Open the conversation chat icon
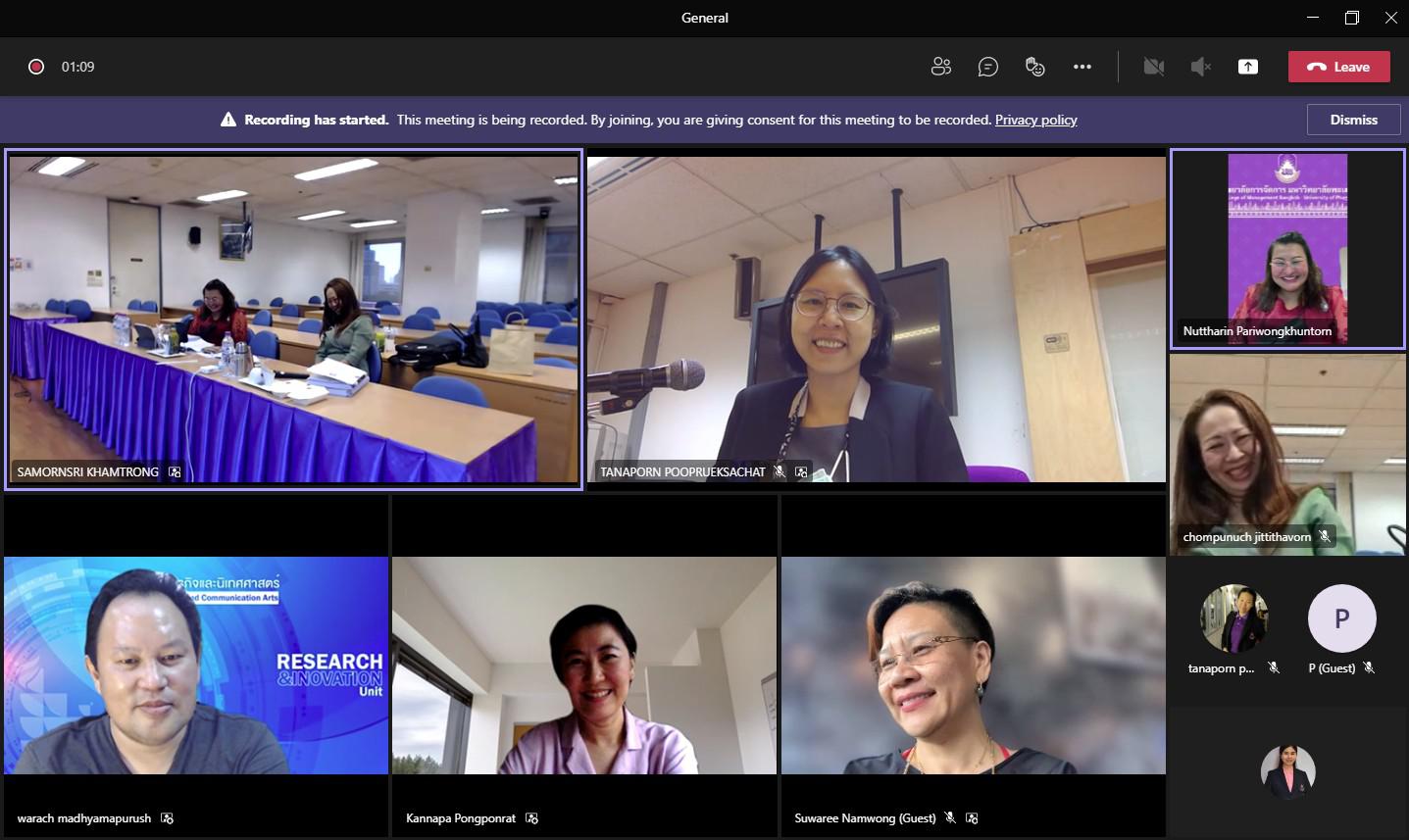Viewport: 1409px width, 840px height. click(x=988, y=67)
